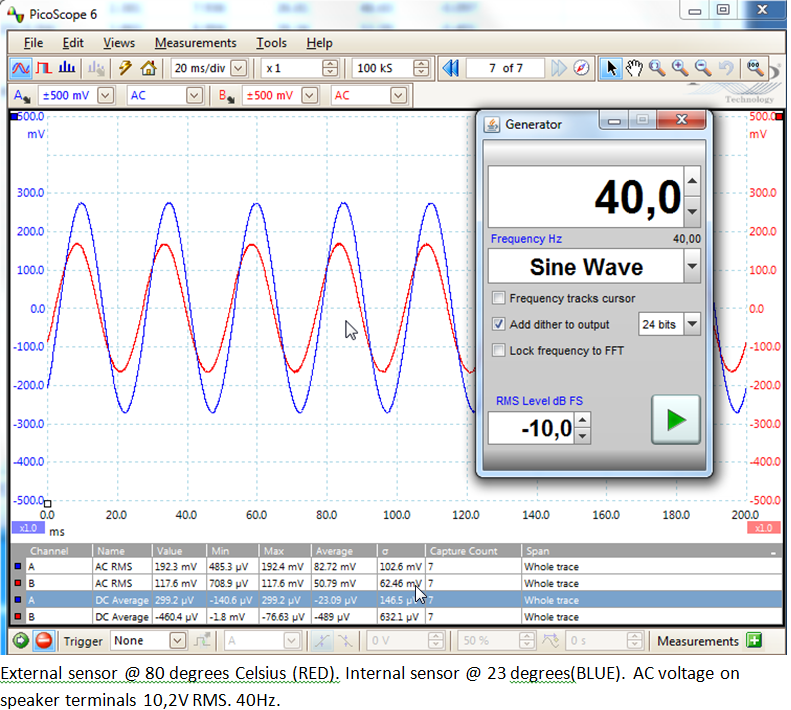Start generator with green play button

[675, 420]
